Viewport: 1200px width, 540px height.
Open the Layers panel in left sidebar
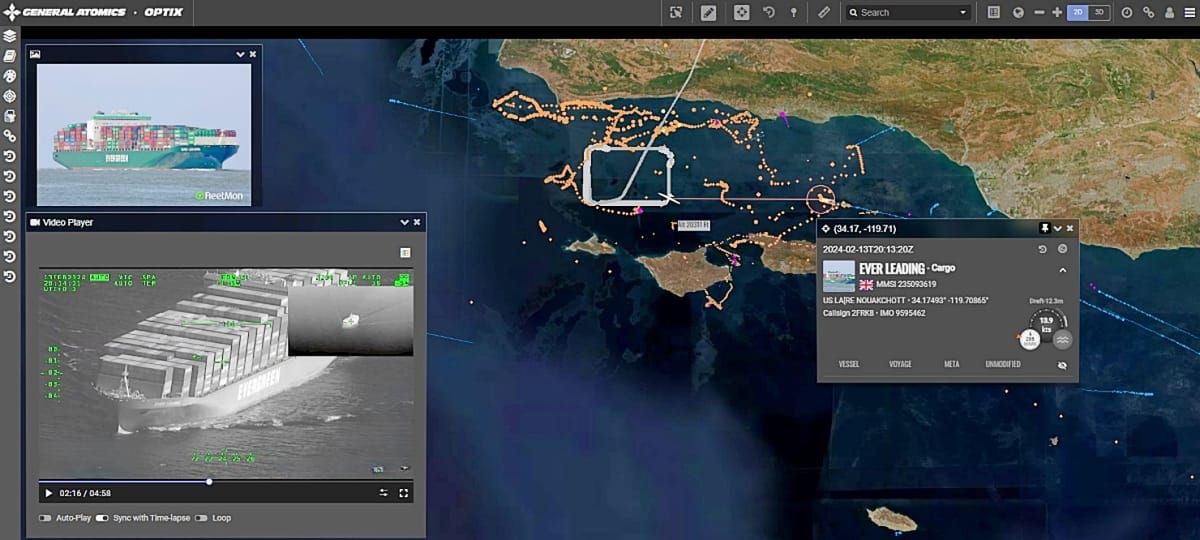10,35
